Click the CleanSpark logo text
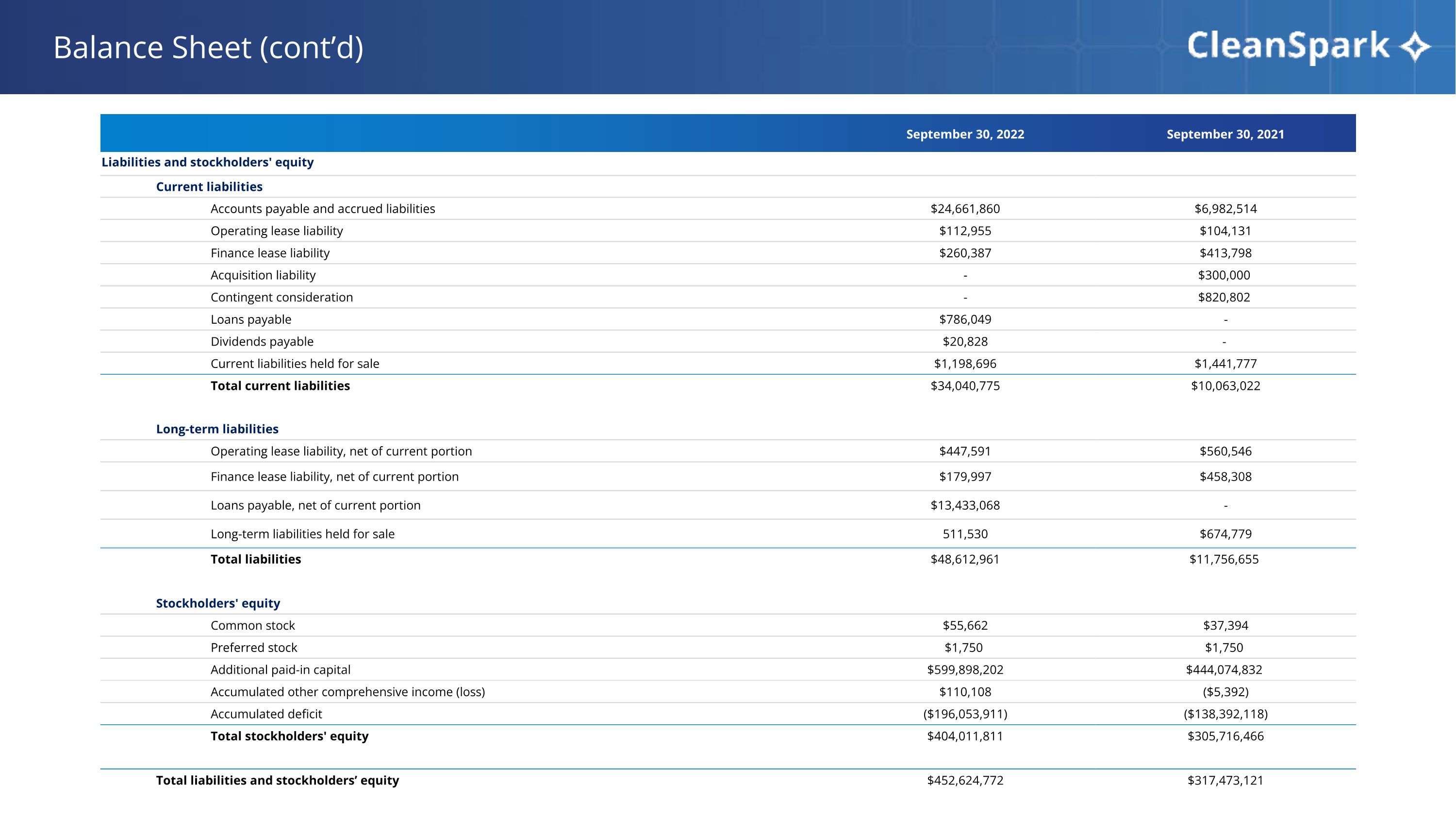The width and height of the screenshot is (1456, 819). click(x=1288, y=46)
